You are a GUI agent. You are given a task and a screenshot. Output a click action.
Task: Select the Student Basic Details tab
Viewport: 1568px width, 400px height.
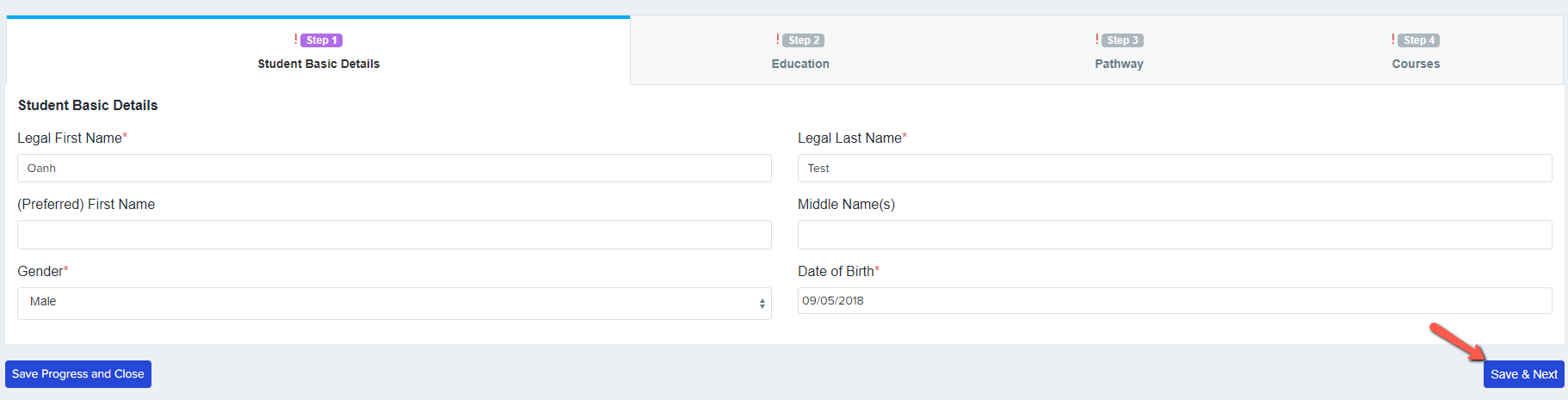click(x=318, y=52)
